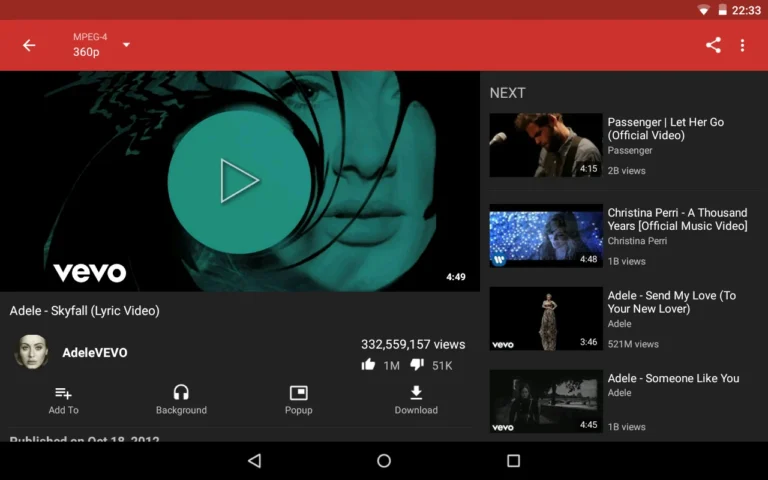Open the AdeleVEVO channel avatar
Screen dimensions: 768x480
pyautogui.click(x=32, y=352)
